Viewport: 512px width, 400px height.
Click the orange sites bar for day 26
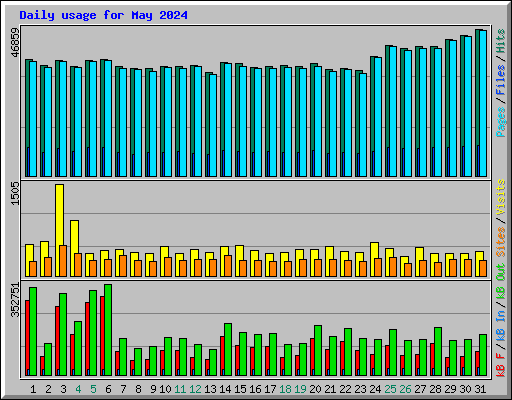408,270
